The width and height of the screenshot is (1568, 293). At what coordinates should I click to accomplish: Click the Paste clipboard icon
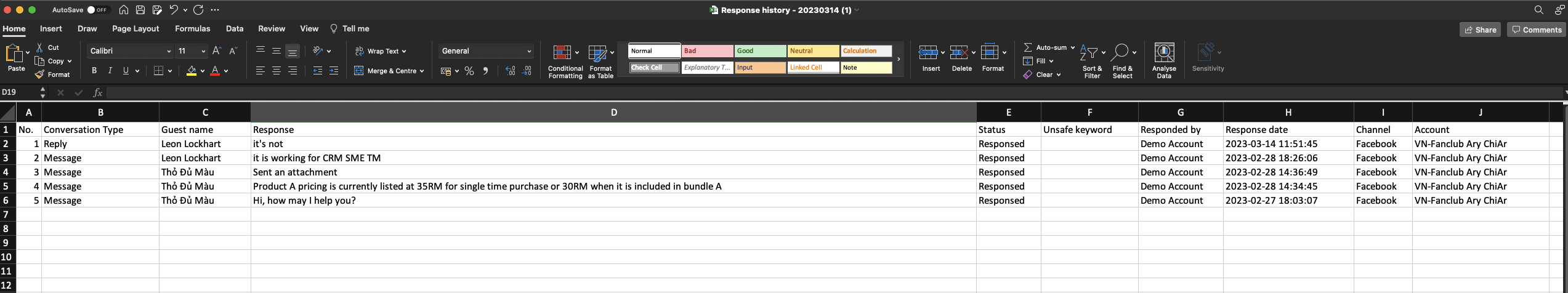pos(14,54)
